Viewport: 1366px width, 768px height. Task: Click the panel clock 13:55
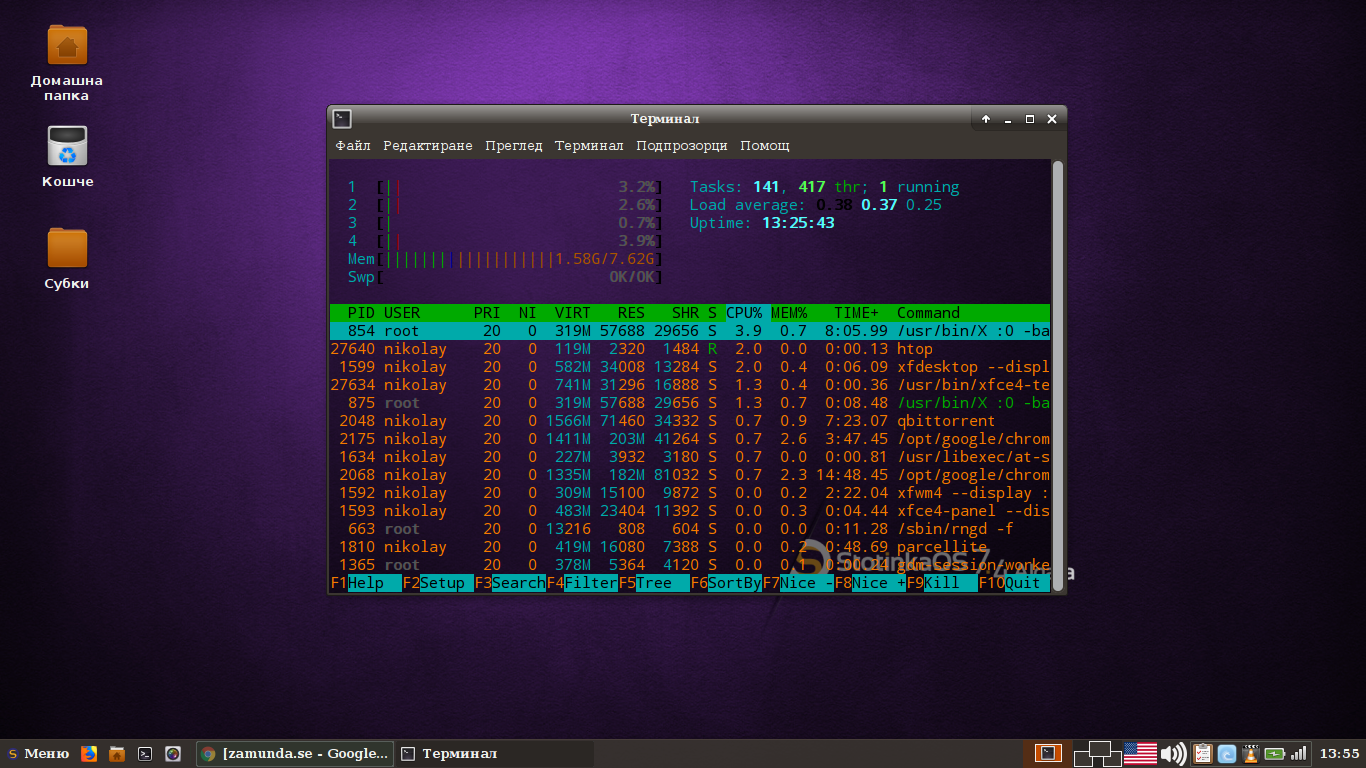click(1340, 754)
